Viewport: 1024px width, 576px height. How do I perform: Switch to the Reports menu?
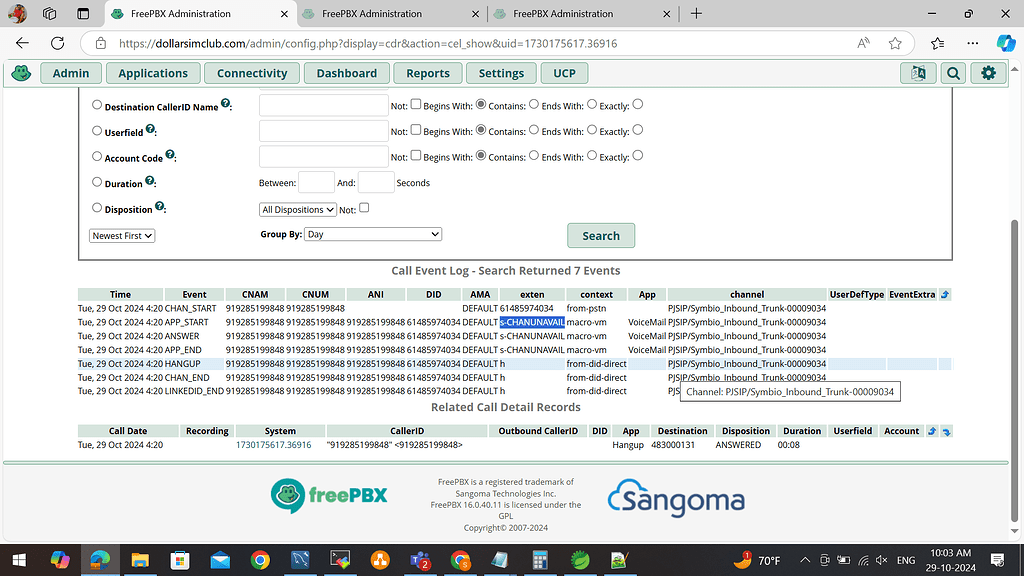coord(427,73)
